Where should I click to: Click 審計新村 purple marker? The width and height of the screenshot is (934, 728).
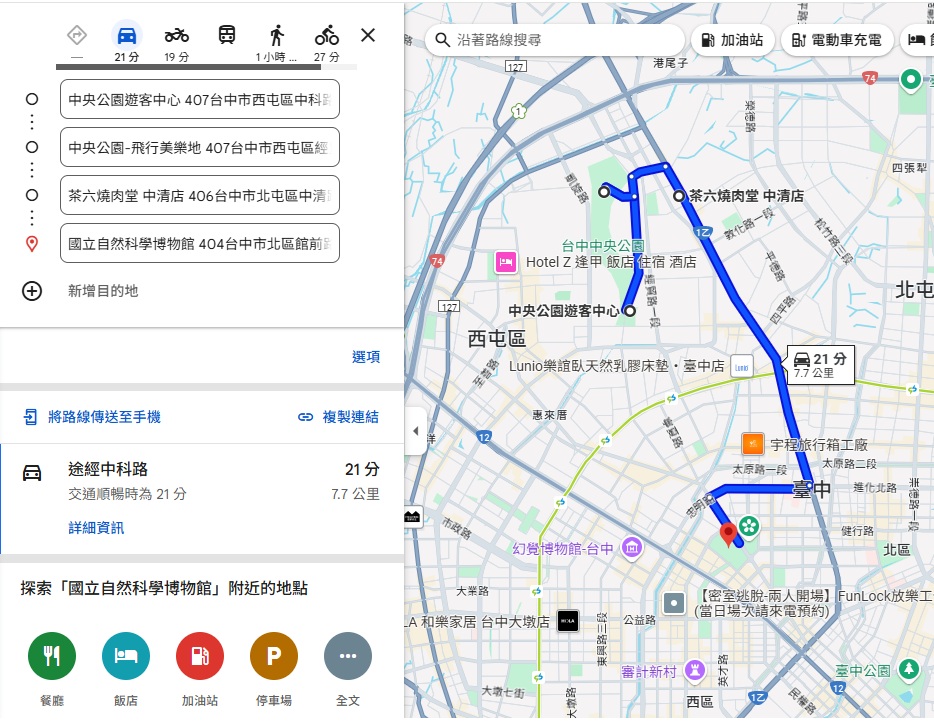[695, 670]
